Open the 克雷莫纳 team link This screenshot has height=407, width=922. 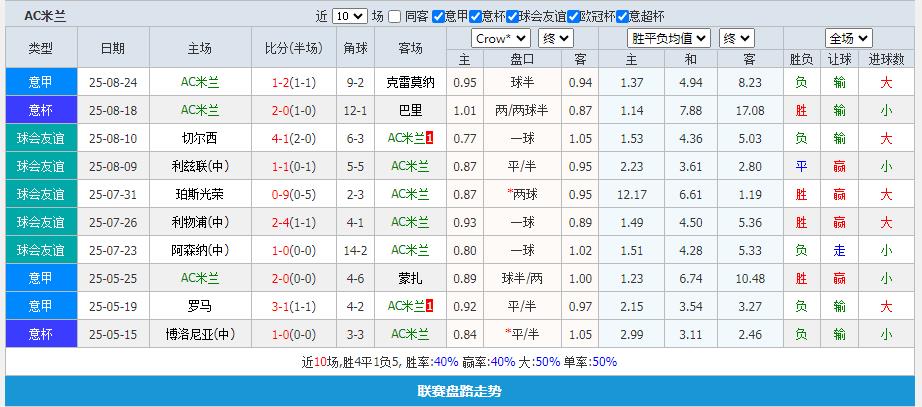[x=410, y=82]
